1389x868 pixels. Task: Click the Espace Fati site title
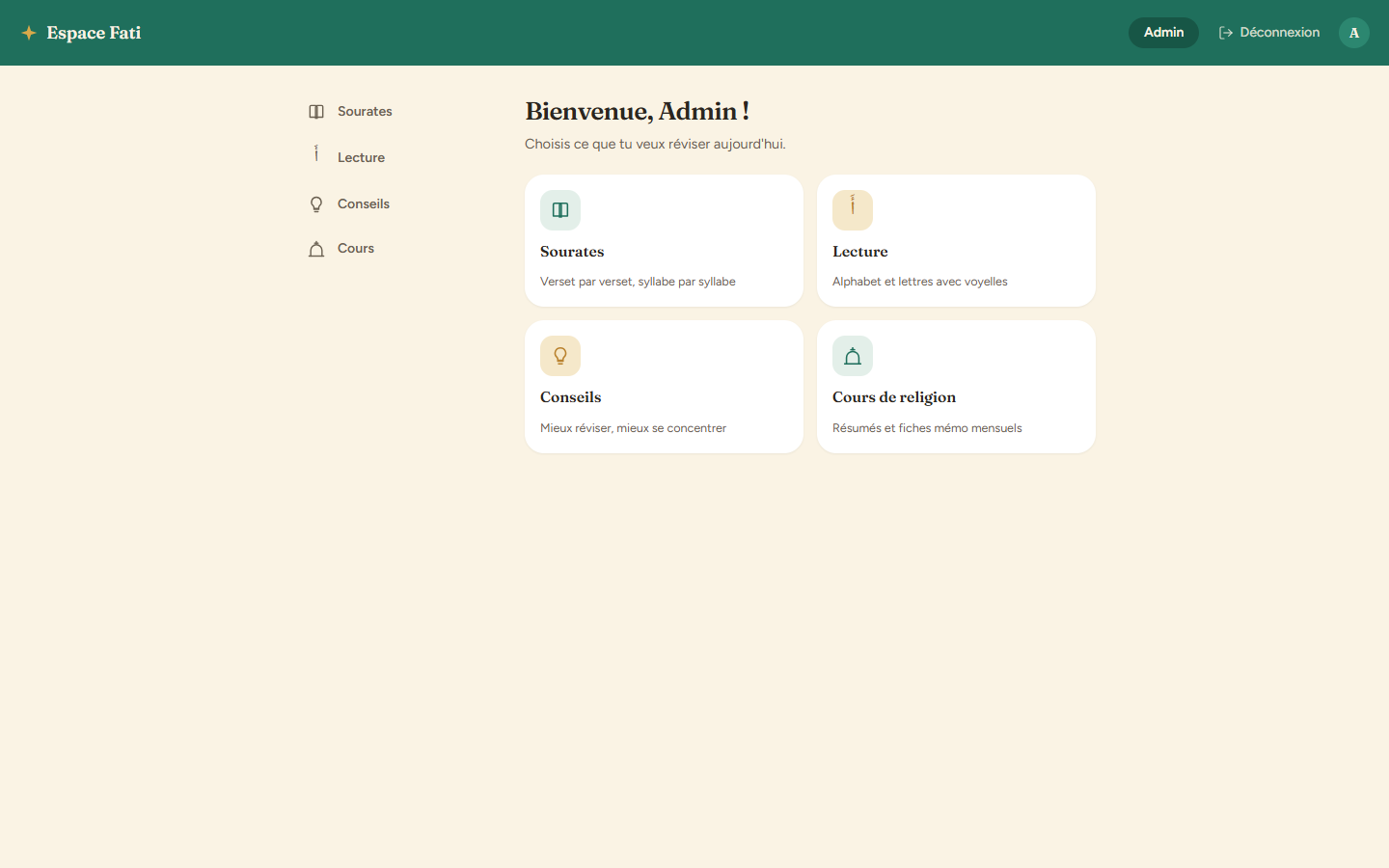click(94, 33)
